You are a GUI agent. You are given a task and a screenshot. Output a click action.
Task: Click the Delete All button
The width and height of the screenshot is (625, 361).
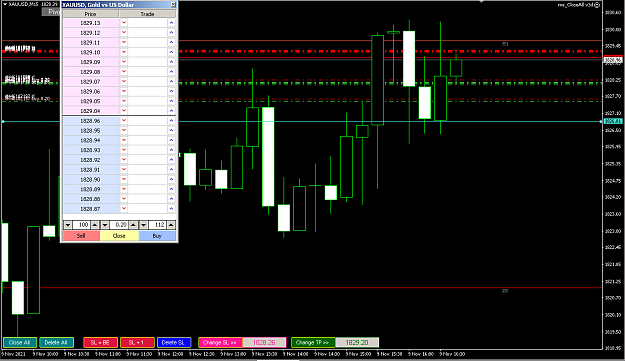pos(56,343)
